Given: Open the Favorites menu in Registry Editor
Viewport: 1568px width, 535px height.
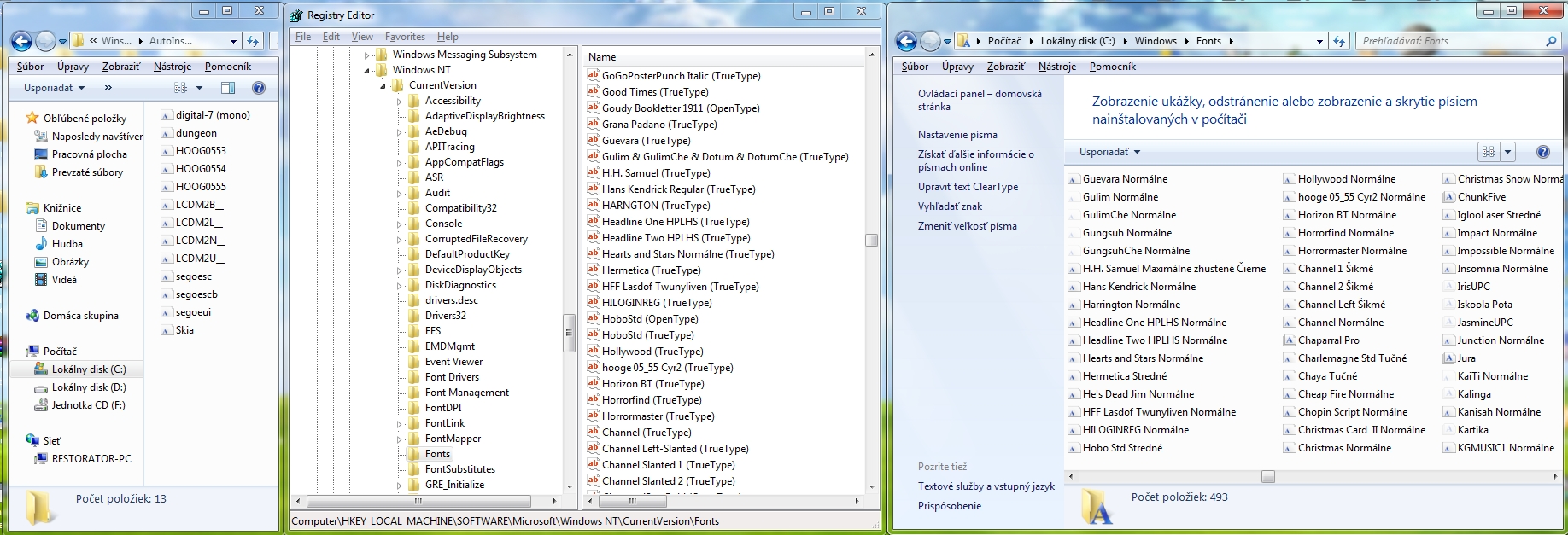Looking at the screenshot, I should point(405,37).
